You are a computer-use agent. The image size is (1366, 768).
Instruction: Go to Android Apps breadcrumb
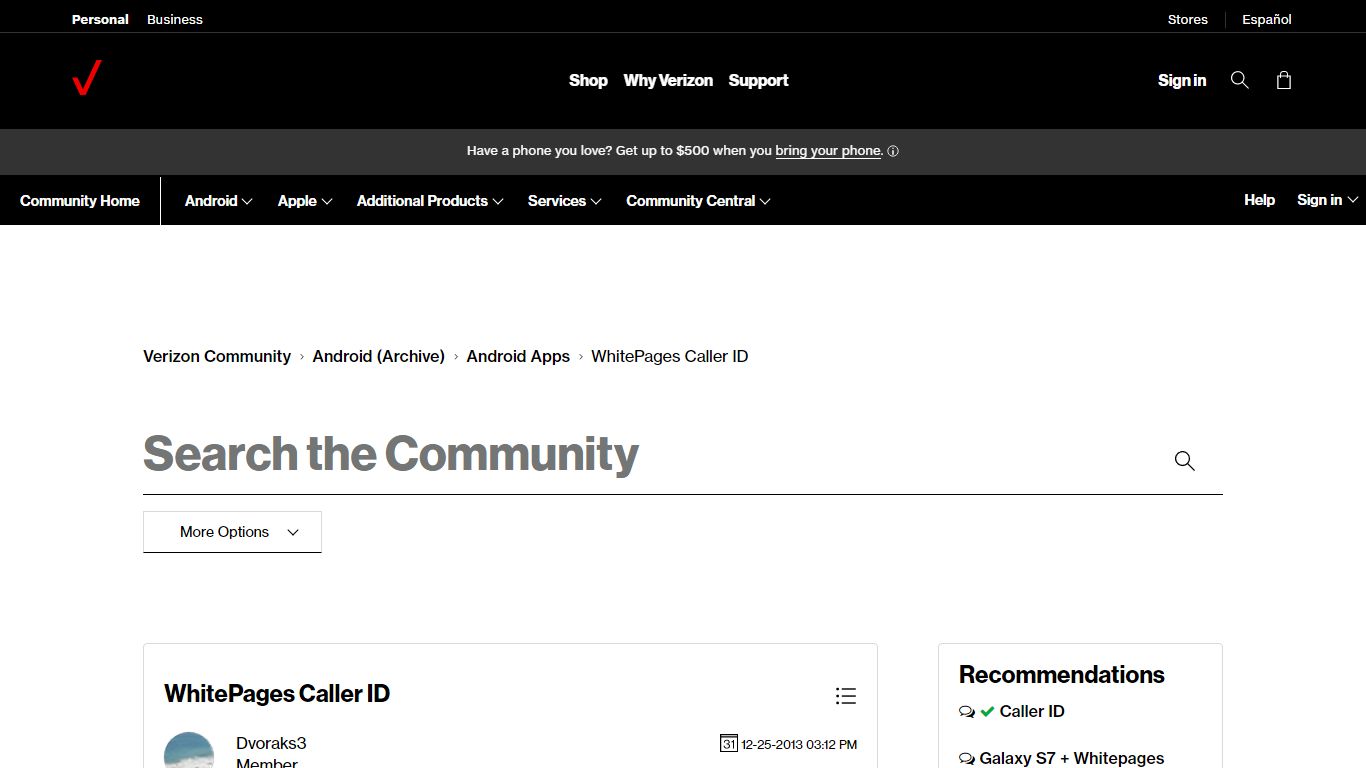(518, 356)
